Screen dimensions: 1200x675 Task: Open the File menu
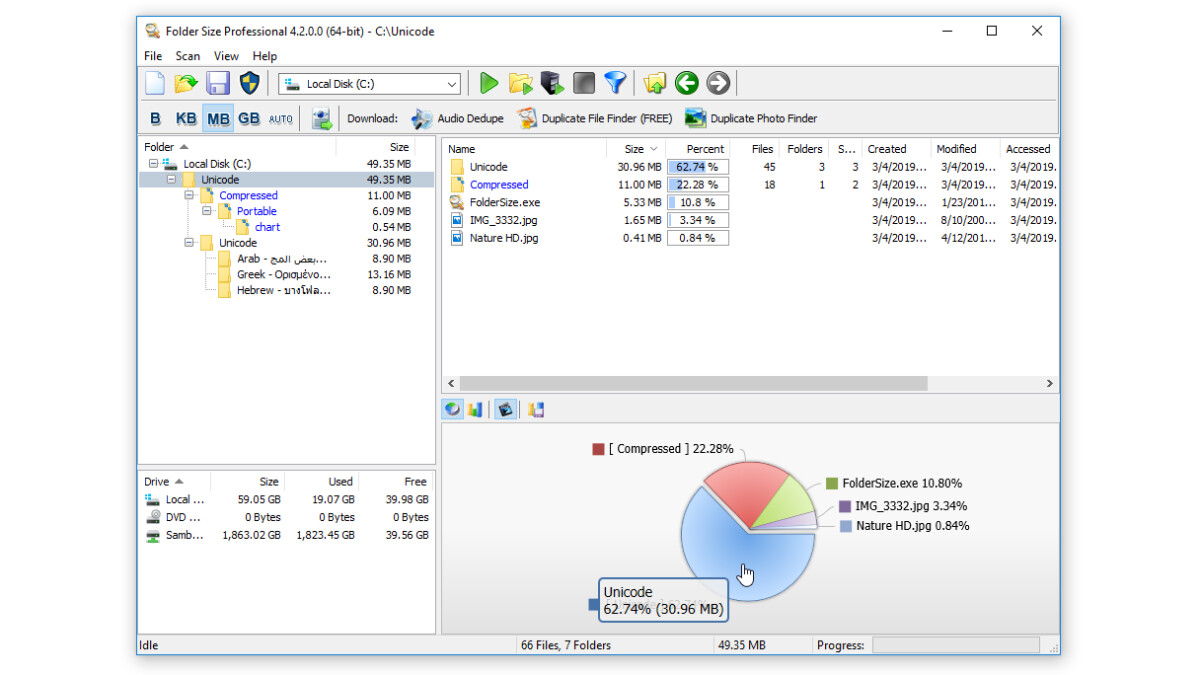pyautogui.click(x=153, y=56)
